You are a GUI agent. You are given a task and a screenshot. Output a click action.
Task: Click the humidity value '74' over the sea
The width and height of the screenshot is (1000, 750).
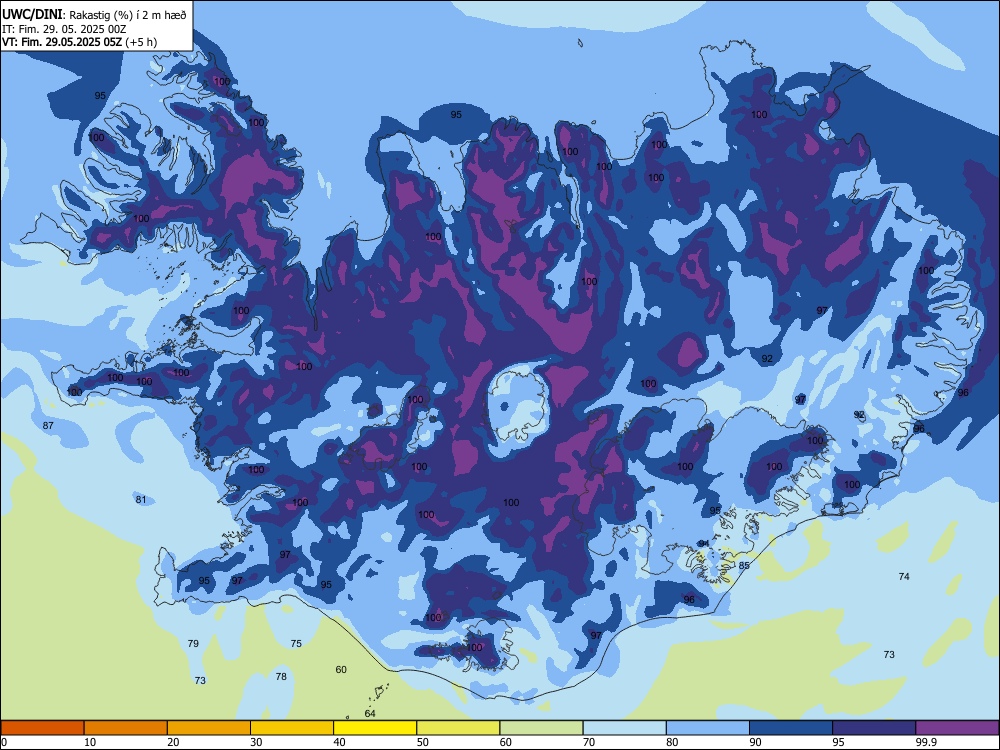coord(904,577)
